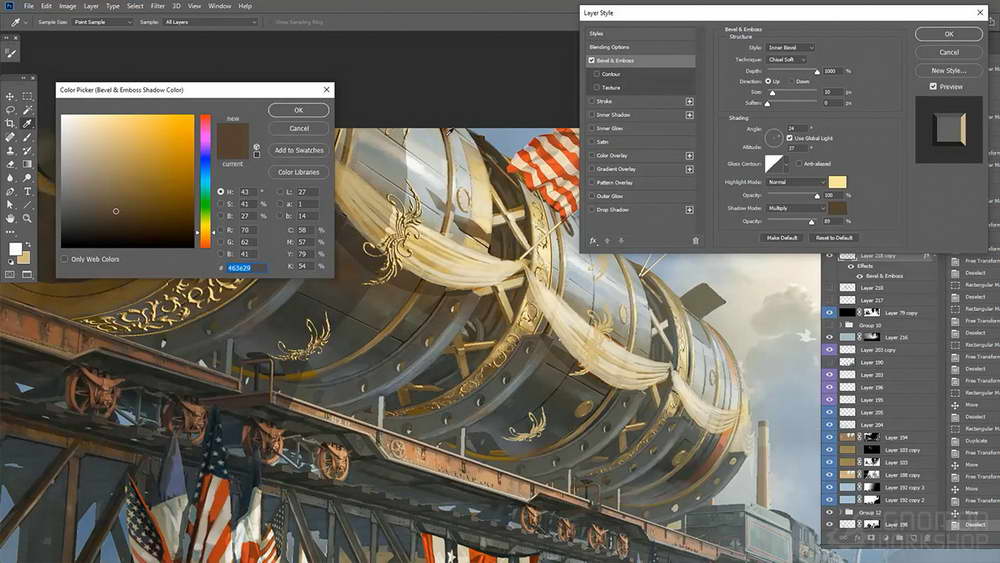
Task: Select the Pen tool
Action: coord(10,191)
